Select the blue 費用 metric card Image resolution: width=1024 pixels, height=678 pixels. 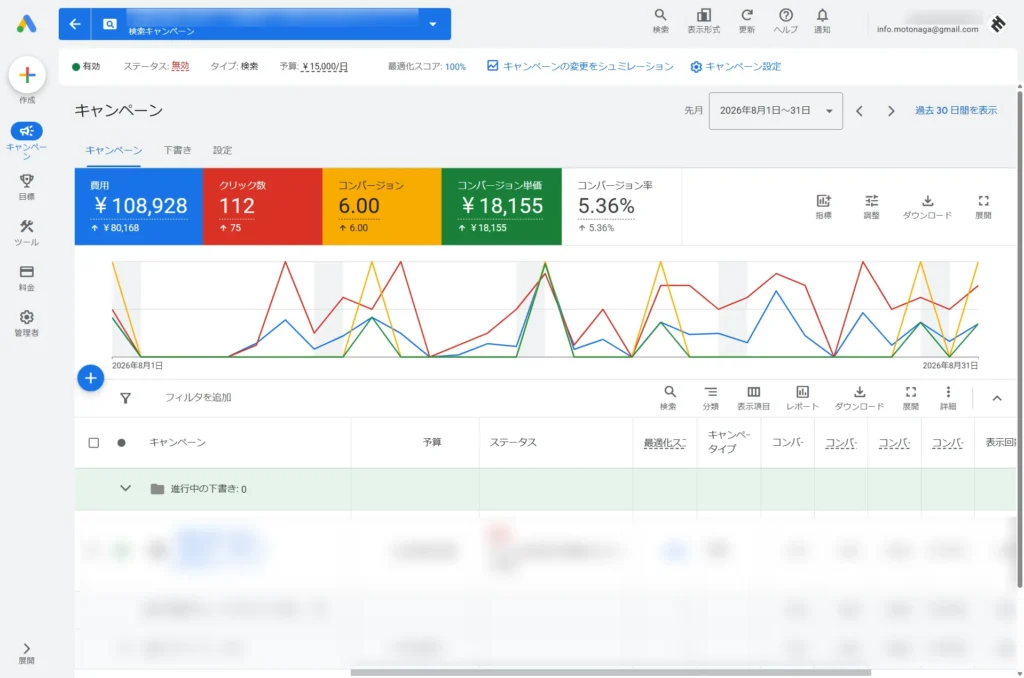(x=138, y=206)
